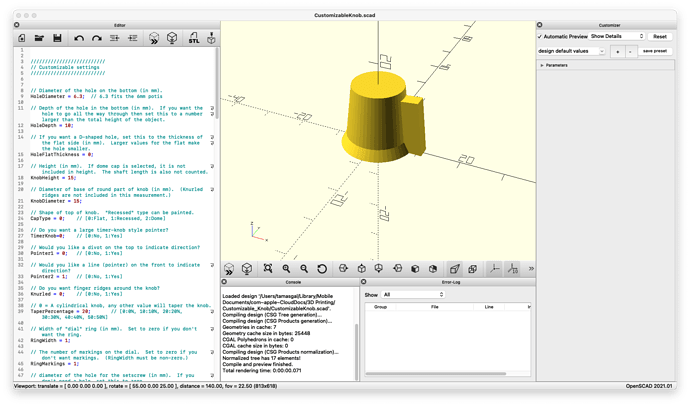690x406 pixels.
Task: Click the minus button to remove preset
Action: [630, 51]
